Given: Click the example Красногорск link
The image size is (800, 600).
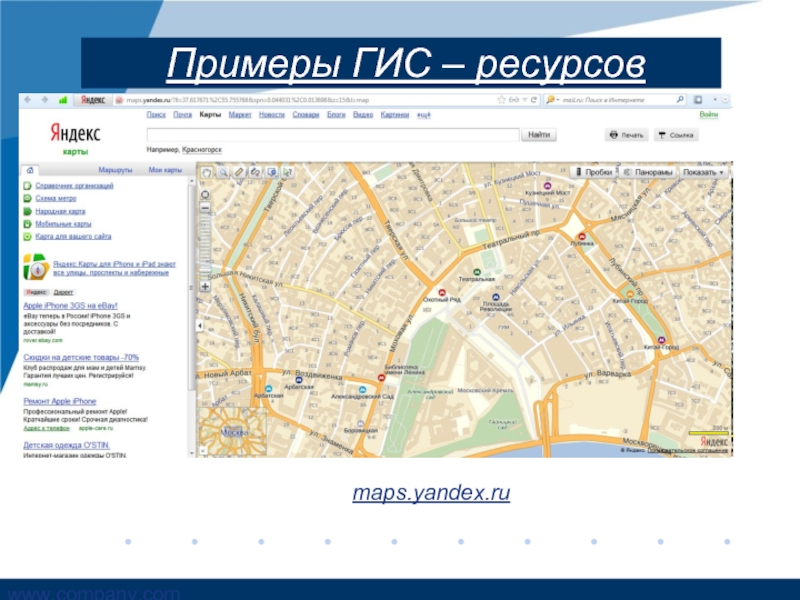Looking at the screenshot, I should click(x=202, y=150).
